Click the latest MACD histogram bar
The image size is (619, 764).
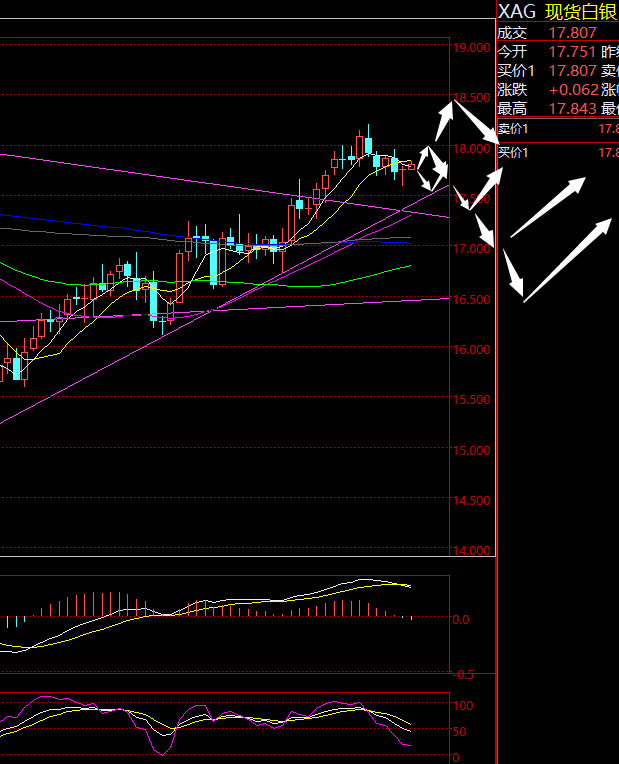(411, 618)
